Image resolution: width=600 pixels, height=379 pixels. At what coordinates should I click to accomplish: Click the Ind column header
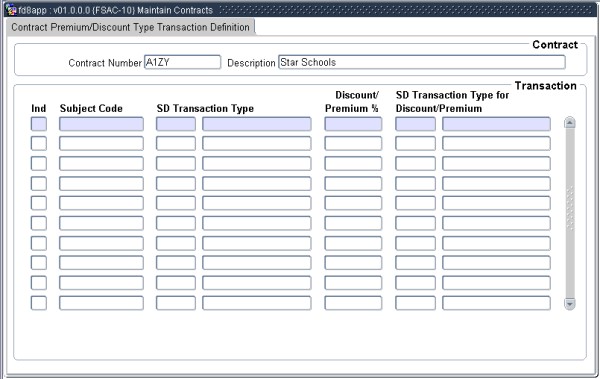39,108
